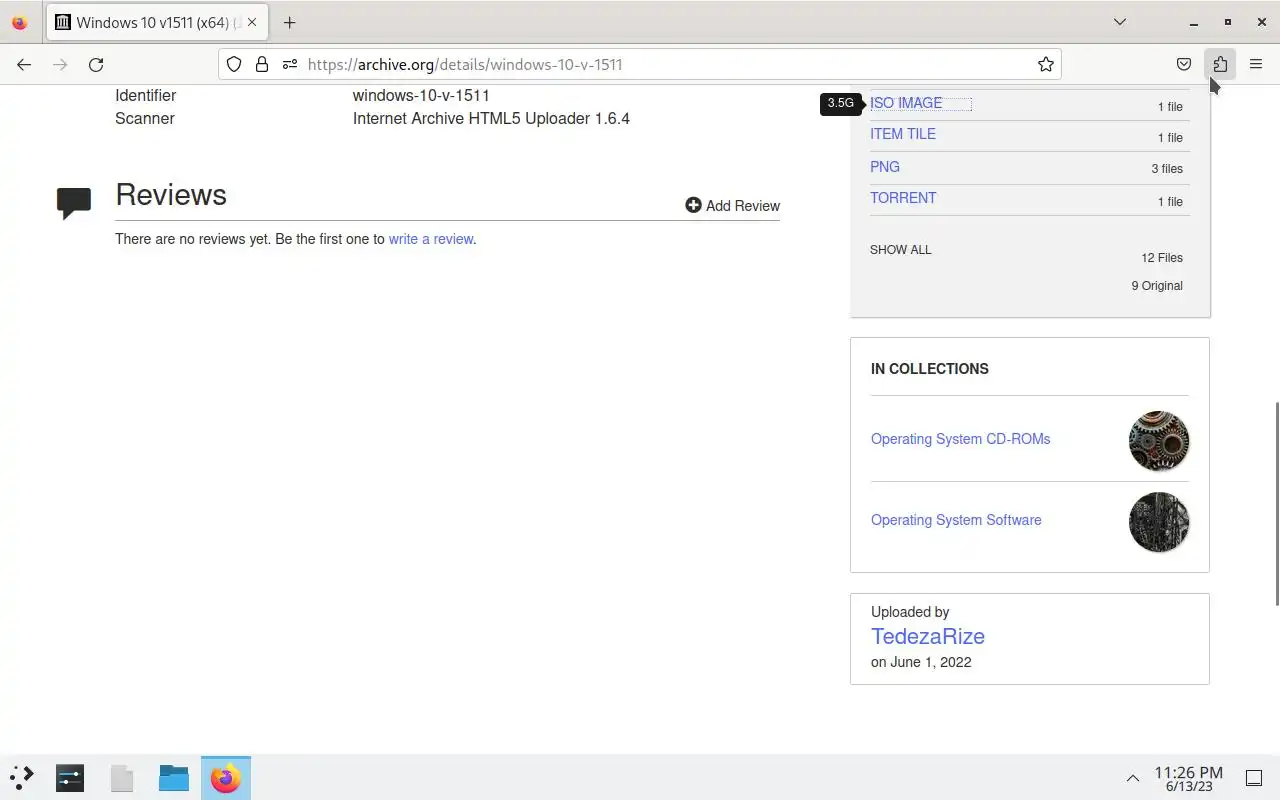This screenshot has width=1280, height=800.
Task: Visit uploader TedezaRize profile
Action: click(928, 636)
